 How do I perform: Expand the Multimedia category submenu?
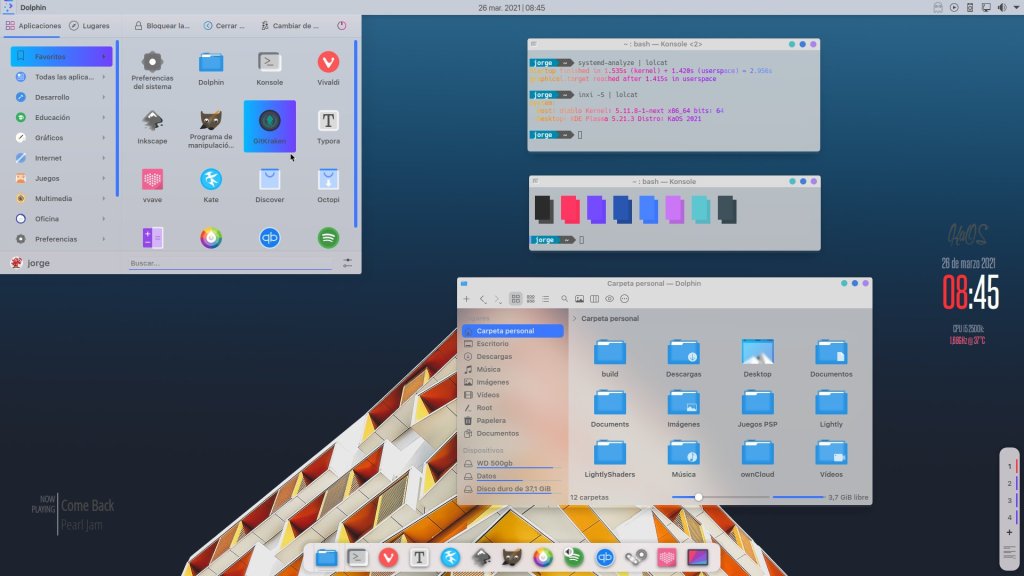click(x=60, y=198)
